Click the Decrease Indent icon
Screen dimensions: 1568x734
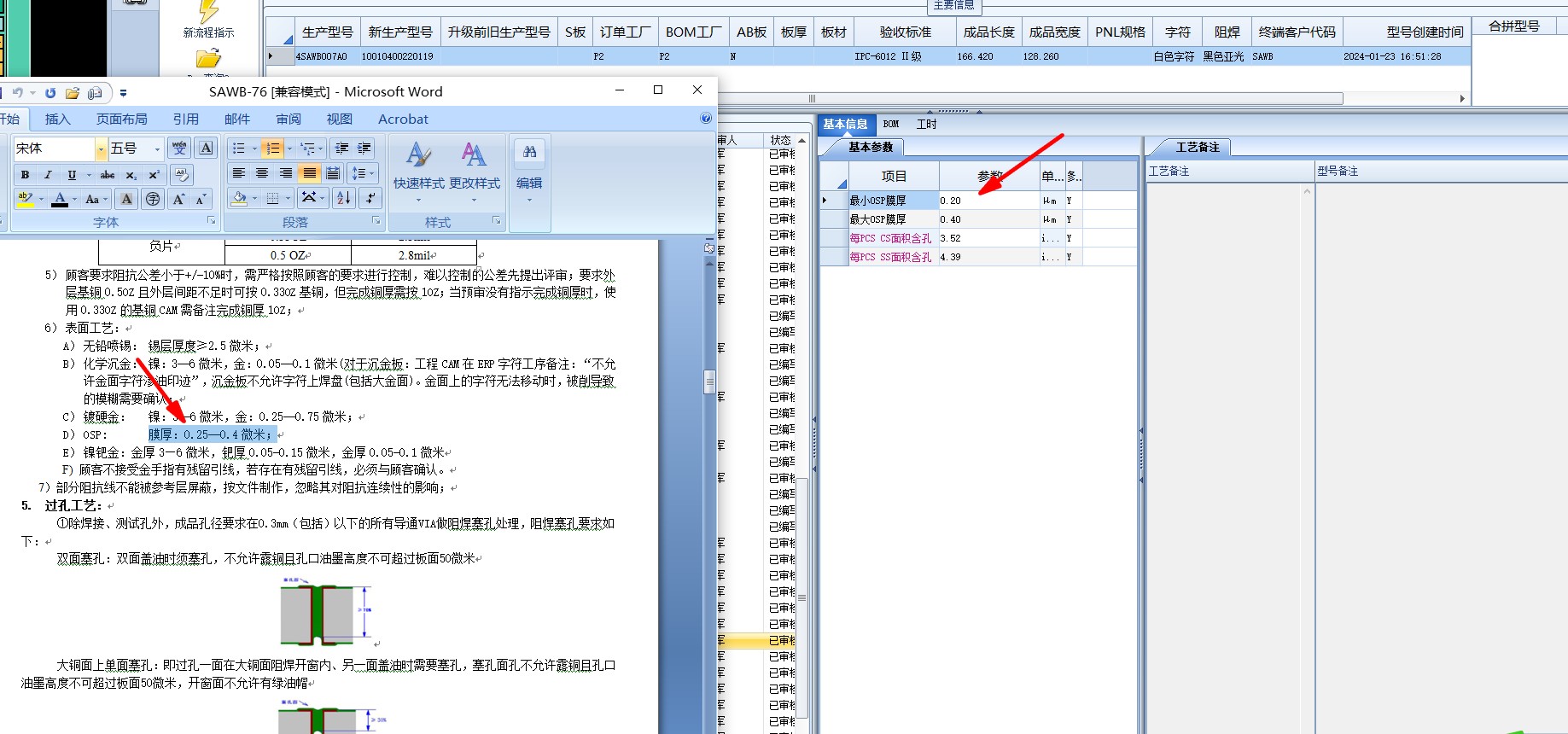(342, 149)
